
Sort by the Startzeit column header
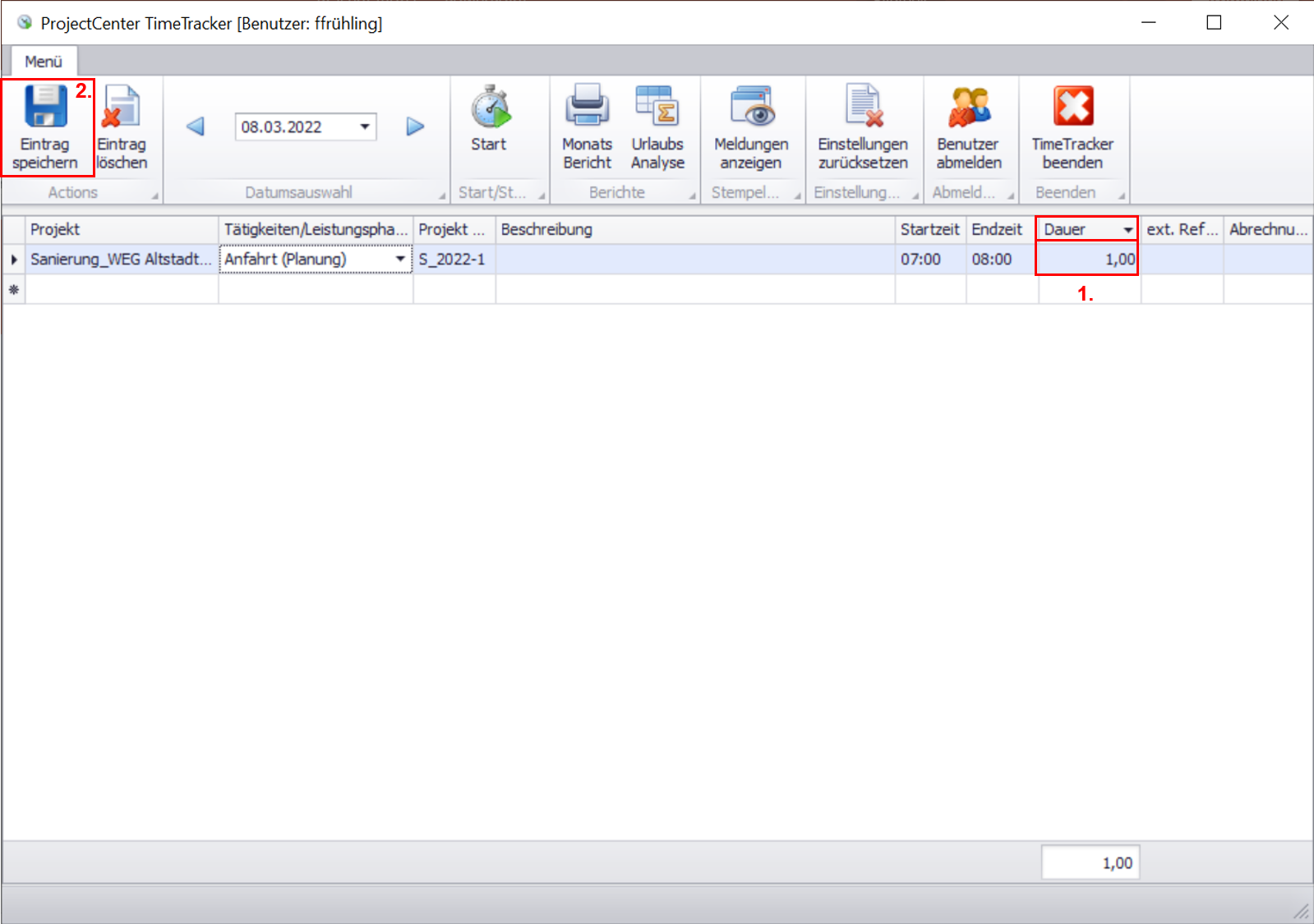coord(929,230)
